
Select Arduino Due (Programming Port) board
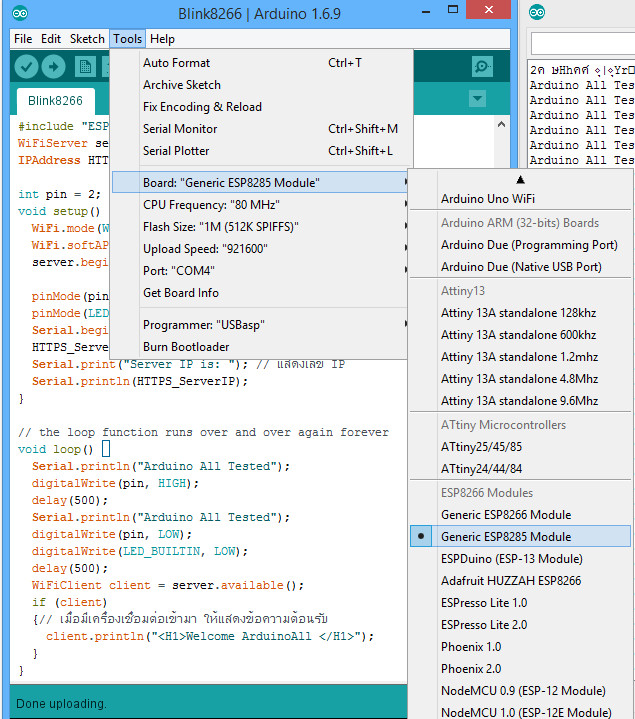coord(520,245)
